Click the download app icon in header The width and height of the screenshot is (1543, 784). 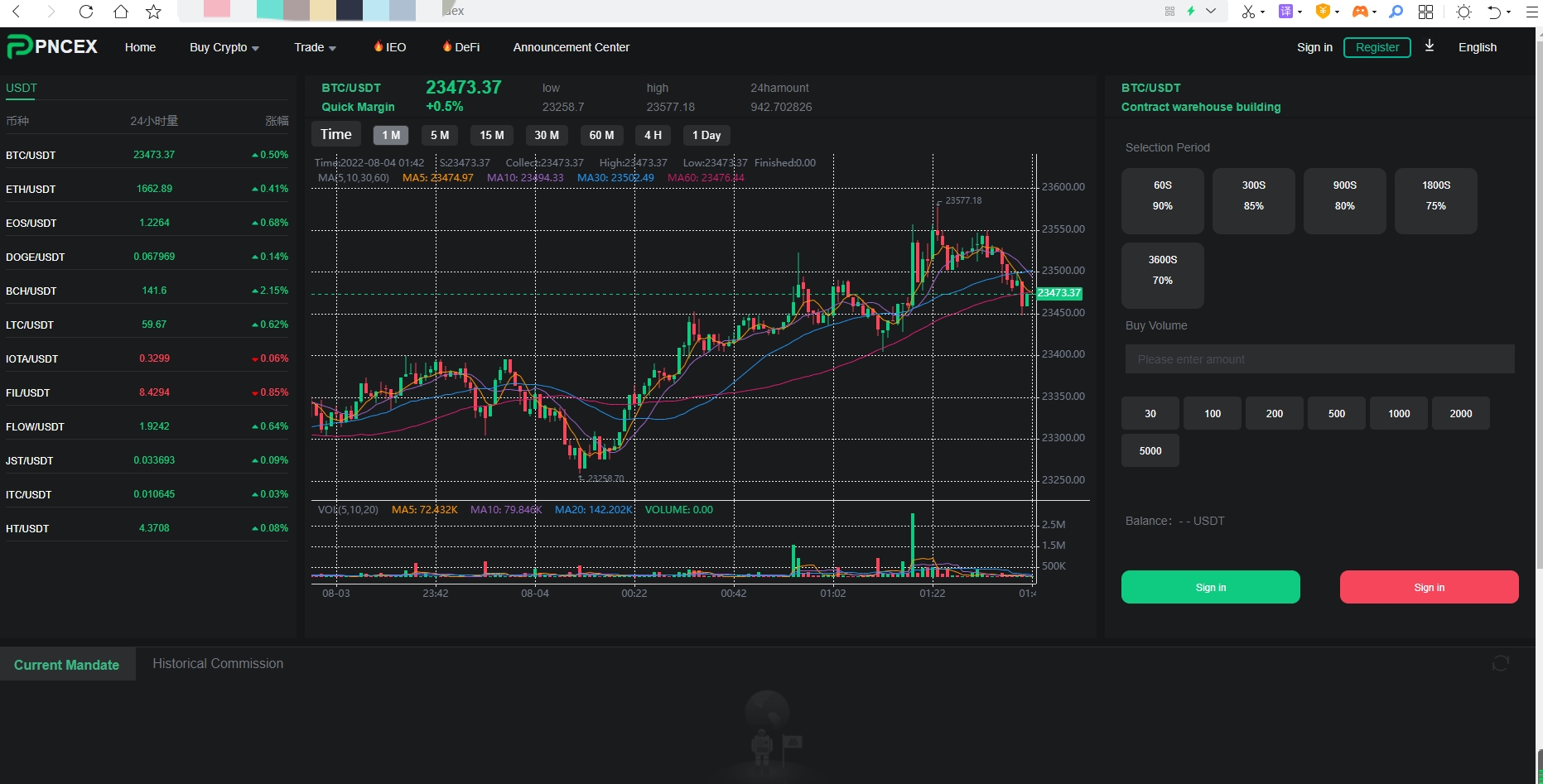(x=1429, y=46)
